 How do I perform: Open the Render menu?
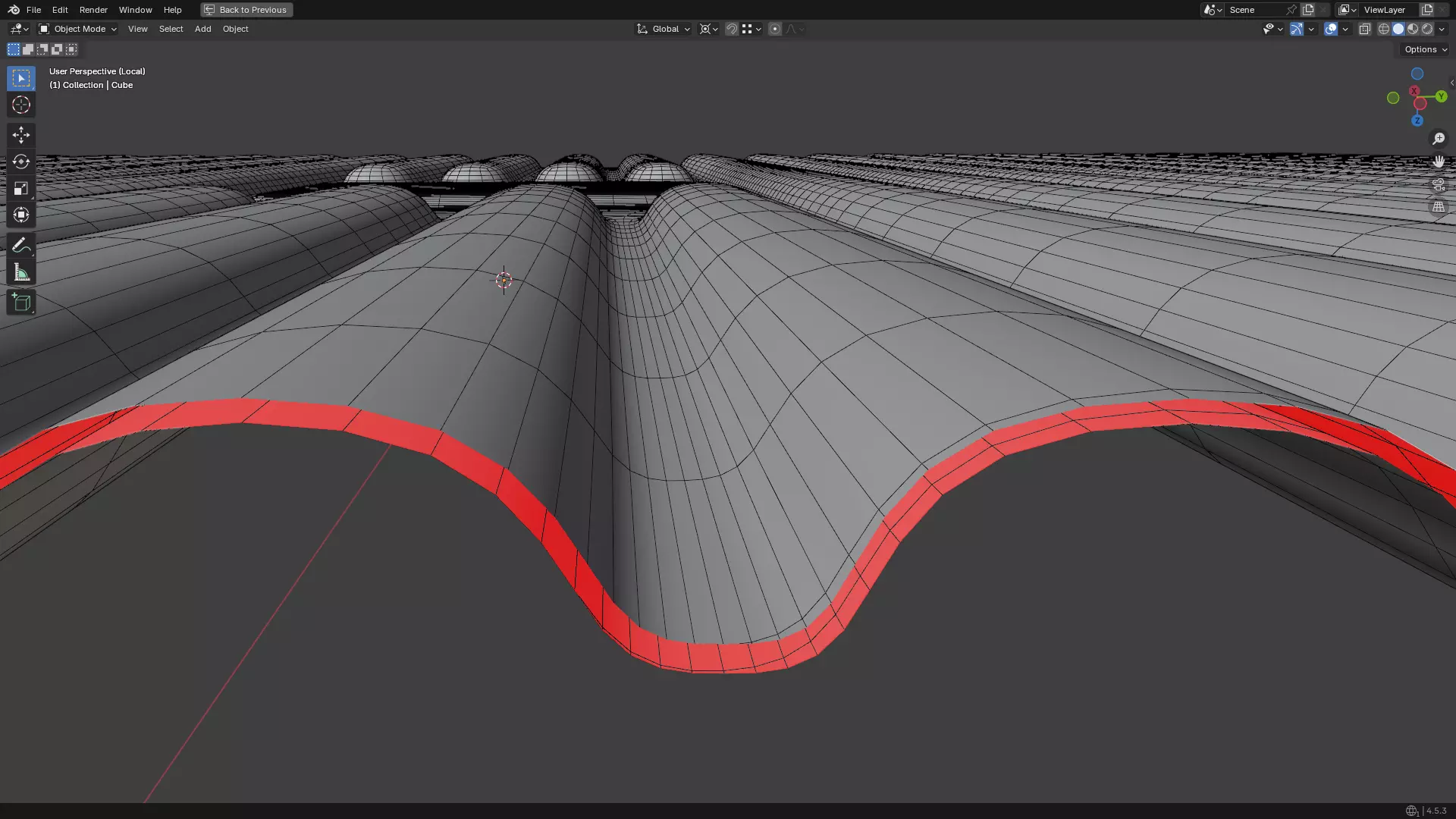(x=93, y=10)
